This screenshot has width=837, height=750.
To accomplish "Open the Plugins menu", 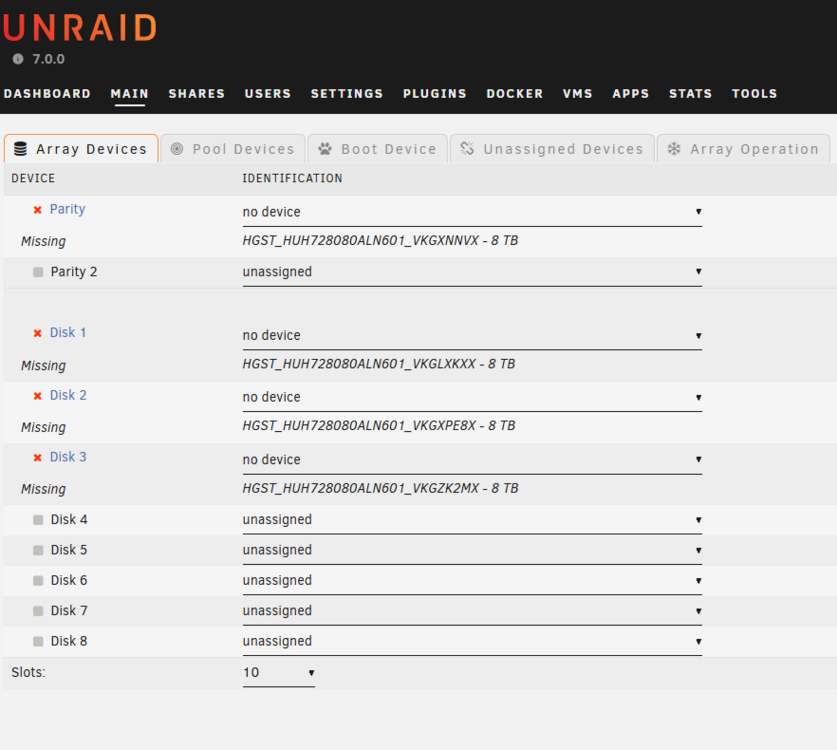I will (435, 94).
